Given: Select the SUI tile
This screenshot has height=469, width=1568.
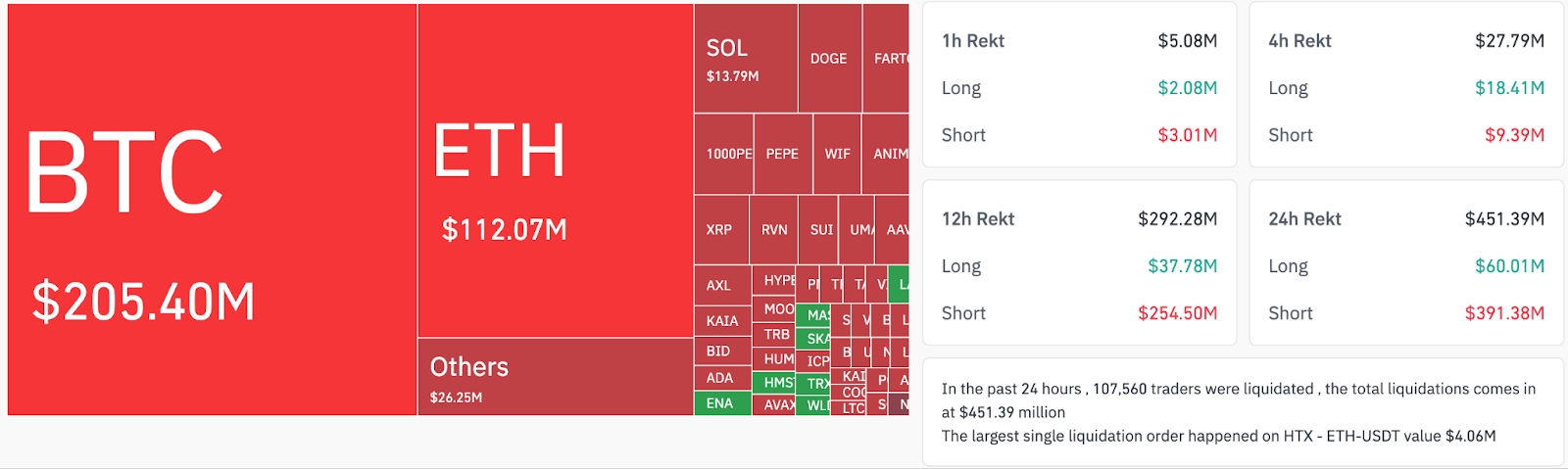Looking at the screenshot, I should (821, 230).
